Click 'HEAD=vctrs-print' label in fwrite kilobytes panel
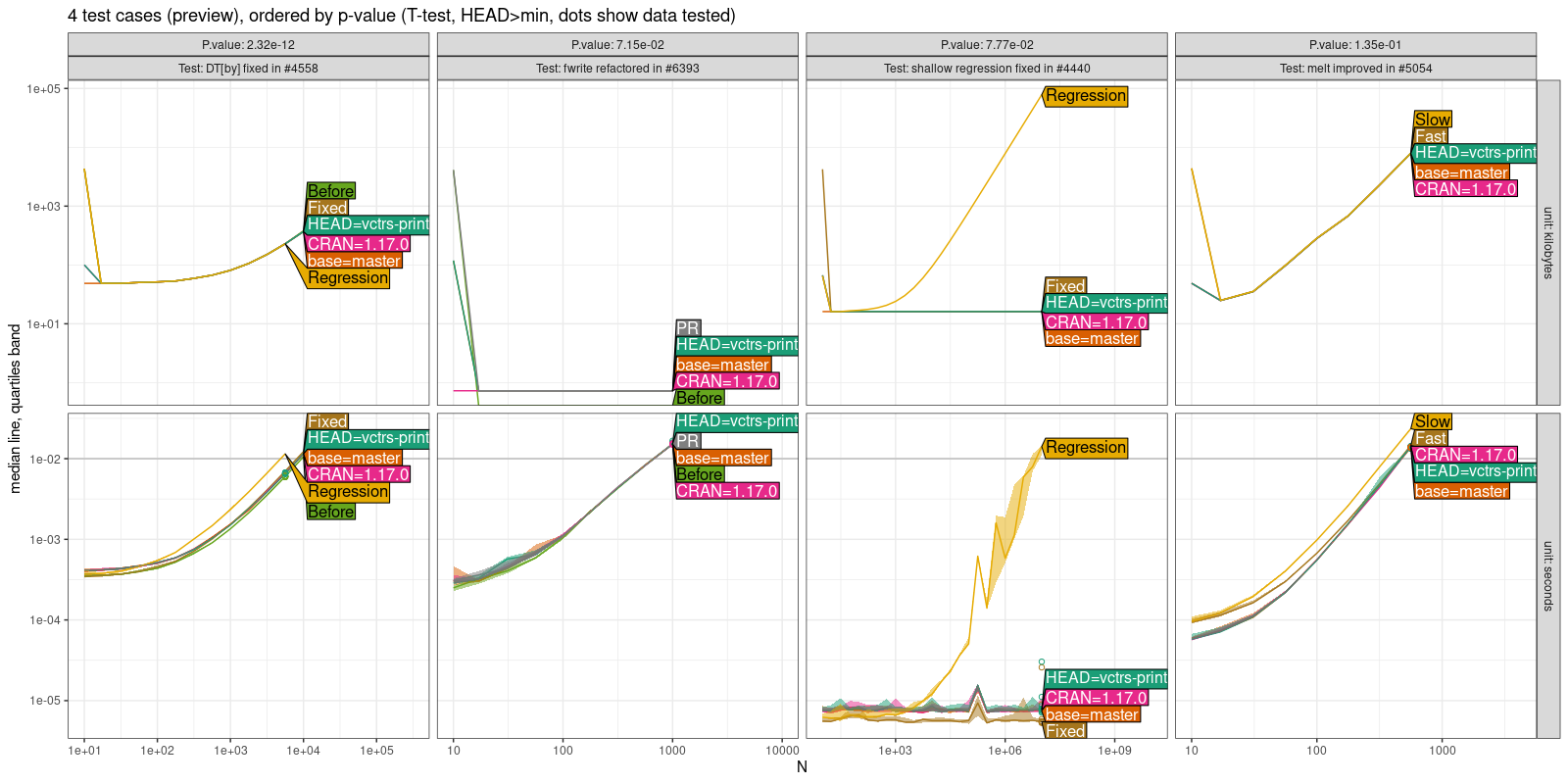Image resolution: width=1568 pixels, height=784 pixels. tap(738, 345)
